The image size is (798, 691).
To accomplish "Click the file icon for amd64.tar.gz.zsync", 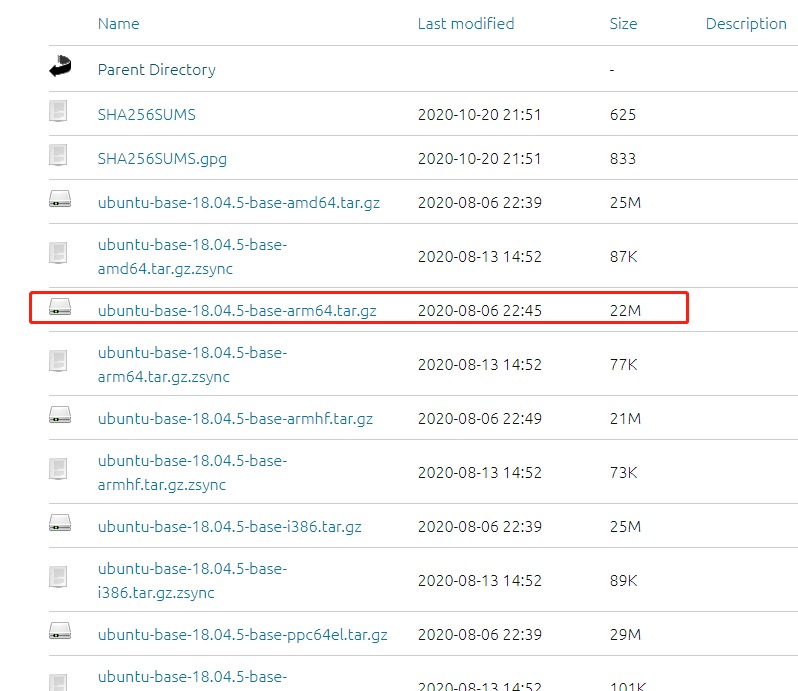I will 58,253.
